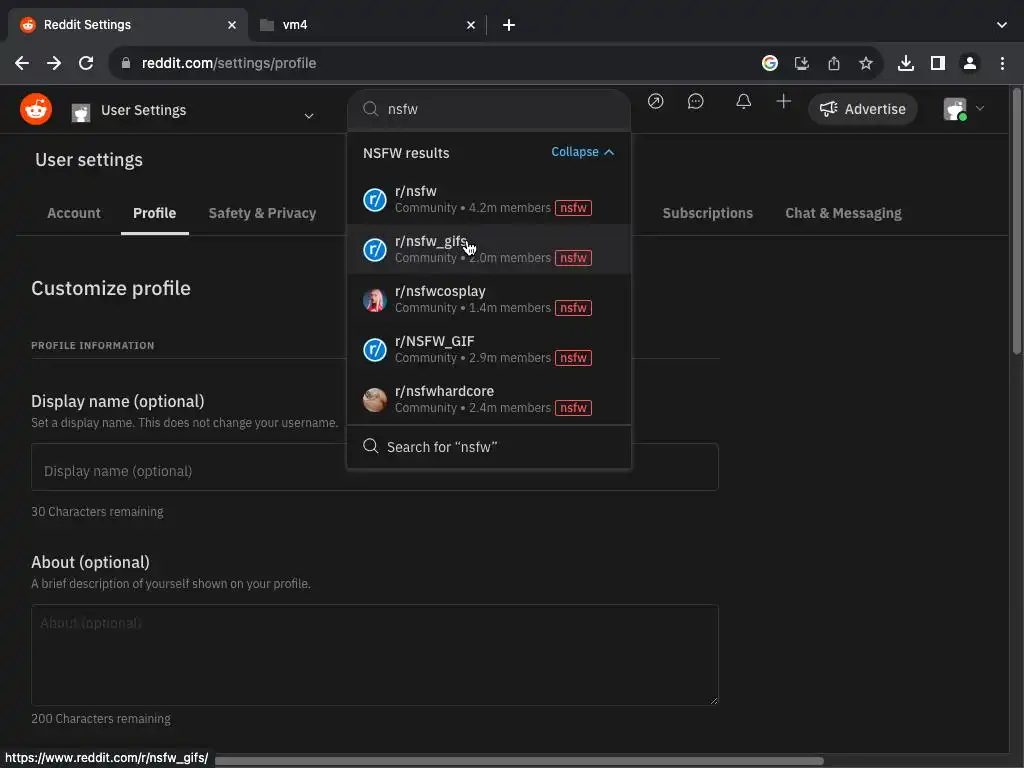Select the r/nsfwhardcore community result
1024x768 pixels.
click(x=488, y=399)
